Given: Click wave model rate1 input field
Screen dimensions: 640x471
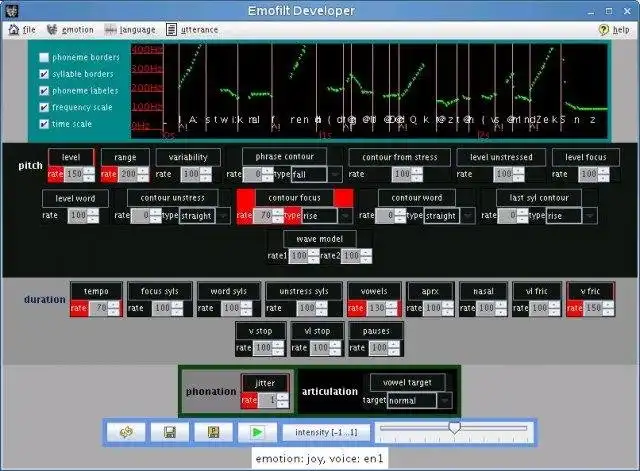Looking at the screenshot, I should pyautogui.click(x=299, y=256).
